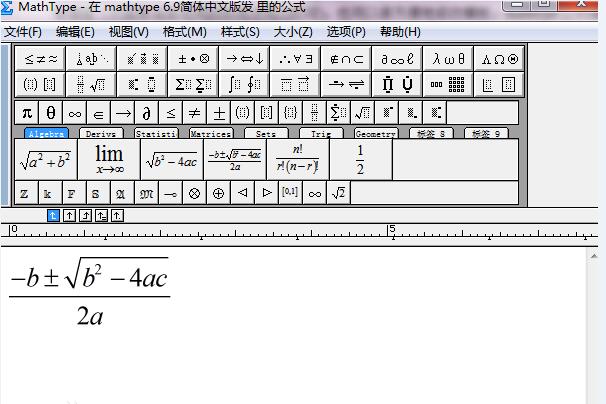Insert the n!/r!(n−r)! expression
Viewport: 606px width, 404px height.
pos(298,160)
